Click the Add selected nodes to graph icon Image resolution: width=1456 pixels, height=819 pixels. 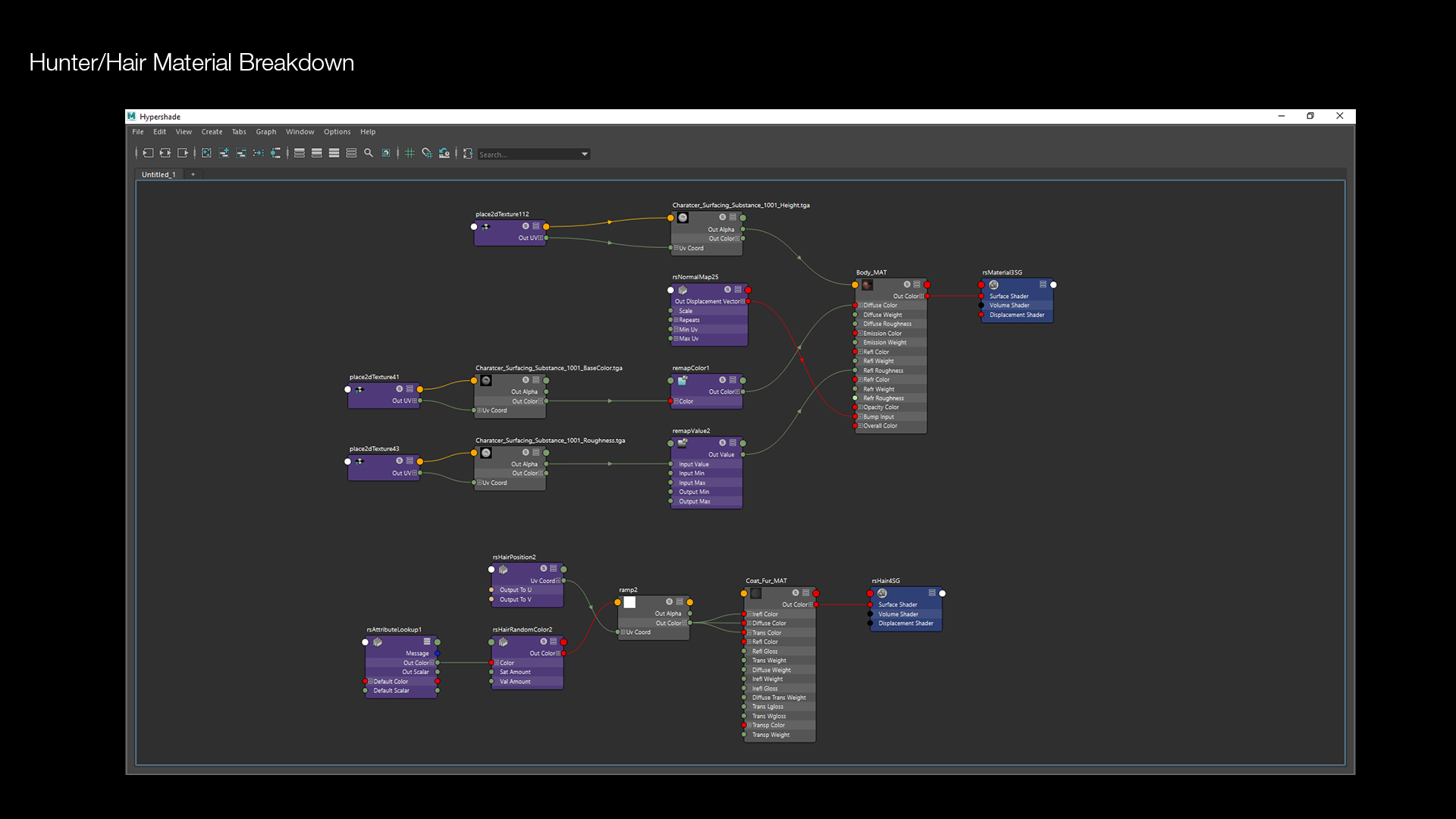pyautogui.click(x=224, y=153)
